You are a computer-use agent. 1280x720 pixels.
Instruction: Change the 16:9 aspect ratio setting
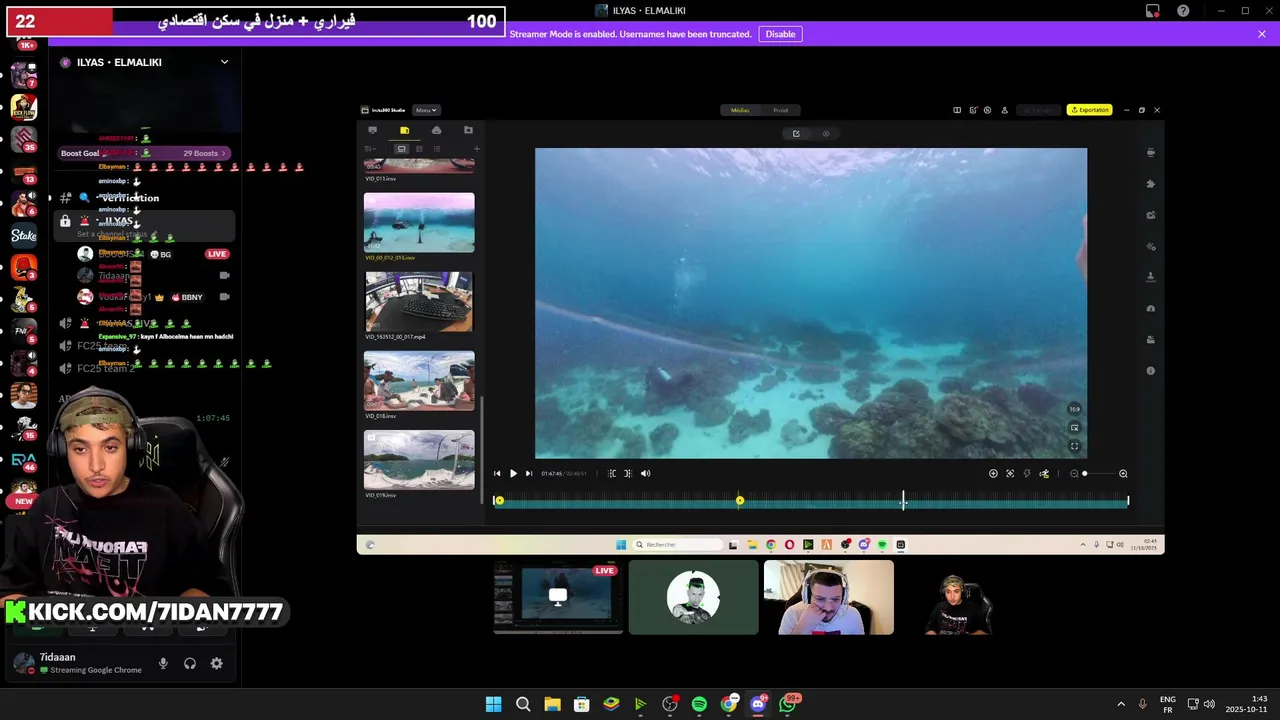(1074, 409)
